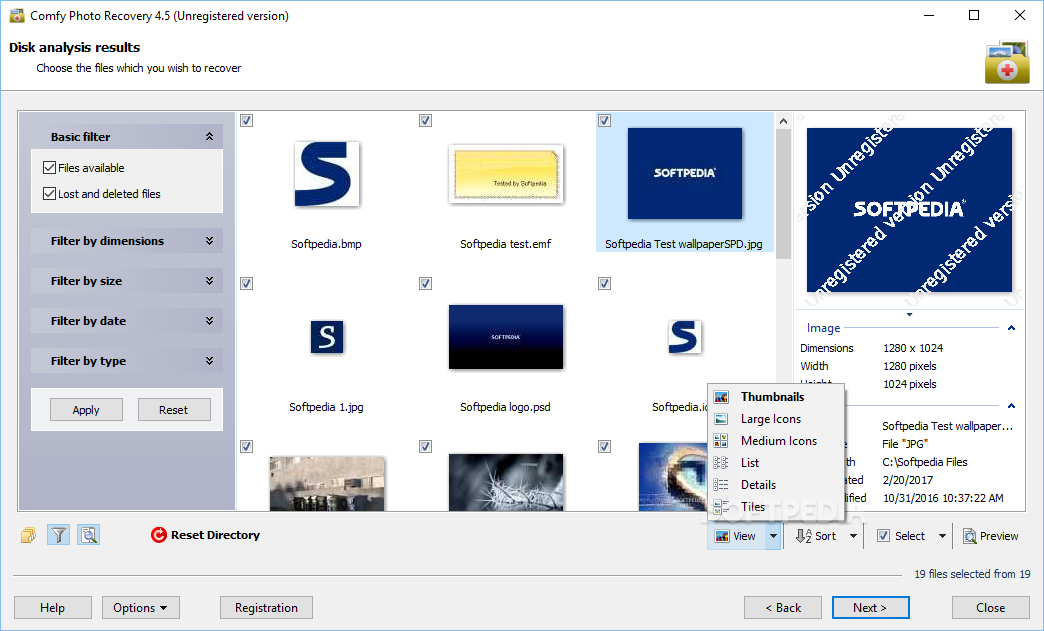Uncheck the Softpedia test.emf checkbox
The height and width of the screenshot is (631, 1044).
coord(425,120)
